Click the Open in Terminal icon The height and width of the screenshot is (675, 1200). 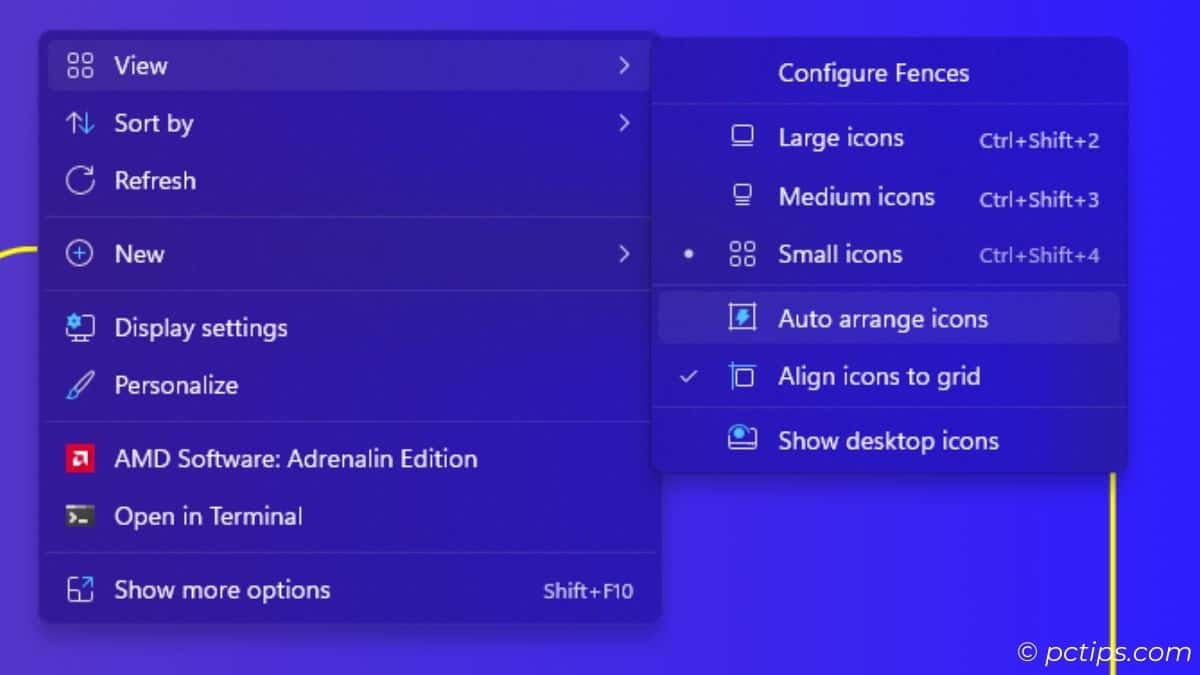click(80, 516)
